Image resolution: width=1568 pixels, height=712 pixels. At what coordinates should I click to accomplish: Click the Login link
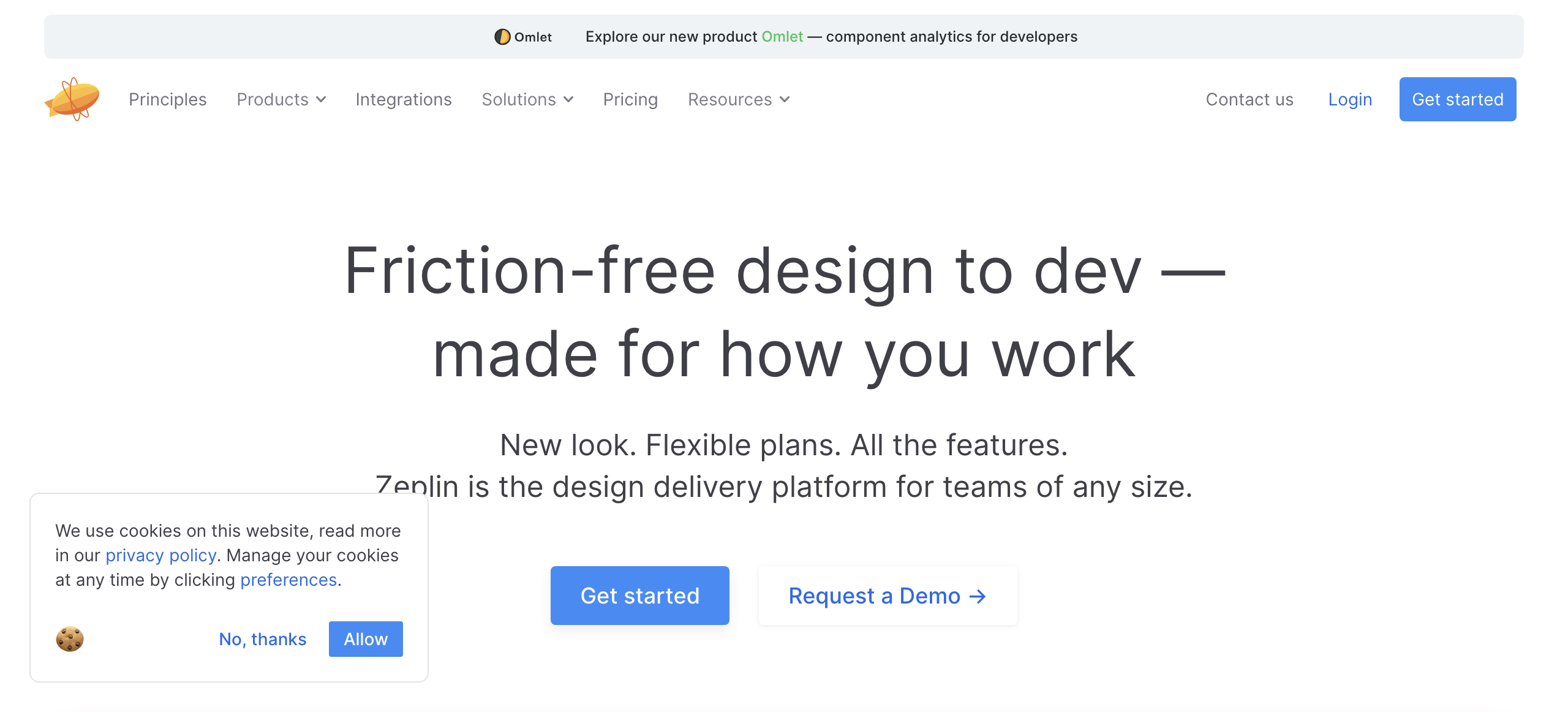click(x=1350, y=99)
